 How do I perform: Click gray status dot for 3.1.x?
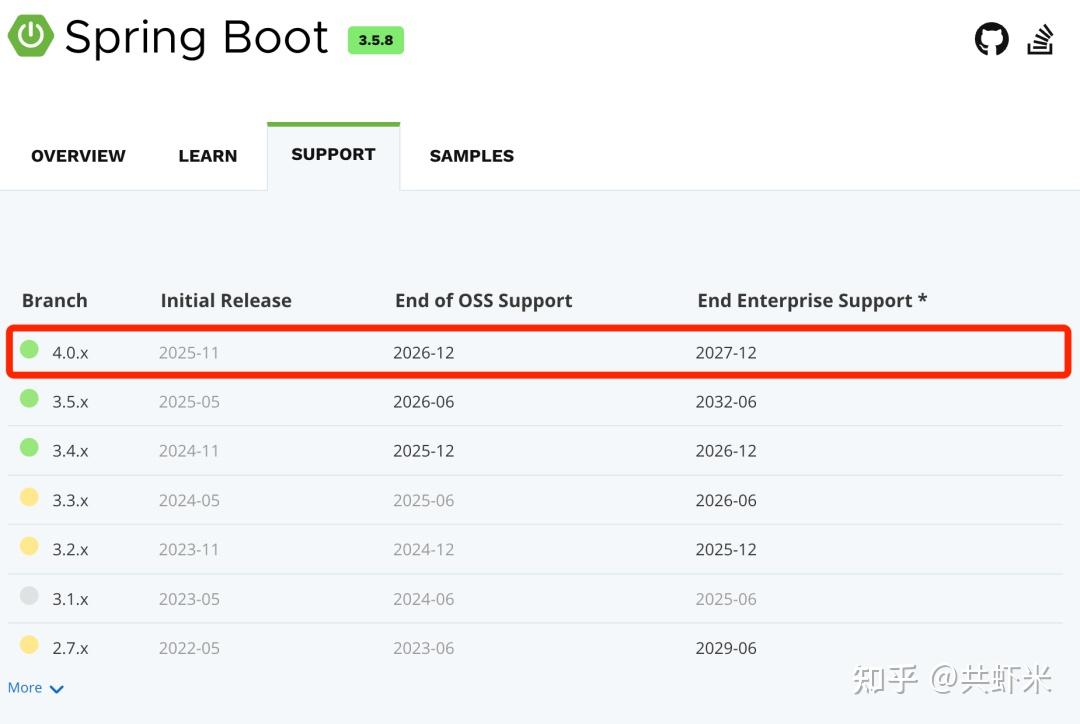coord(29,595)
